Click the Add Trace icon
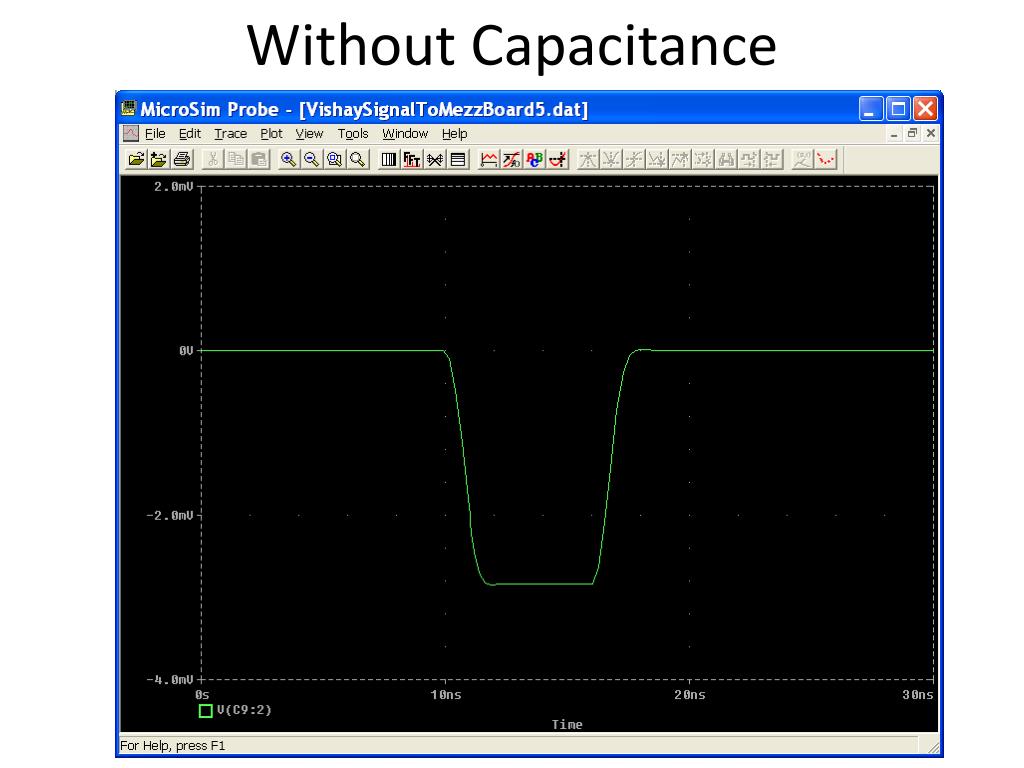 [488, 159]
